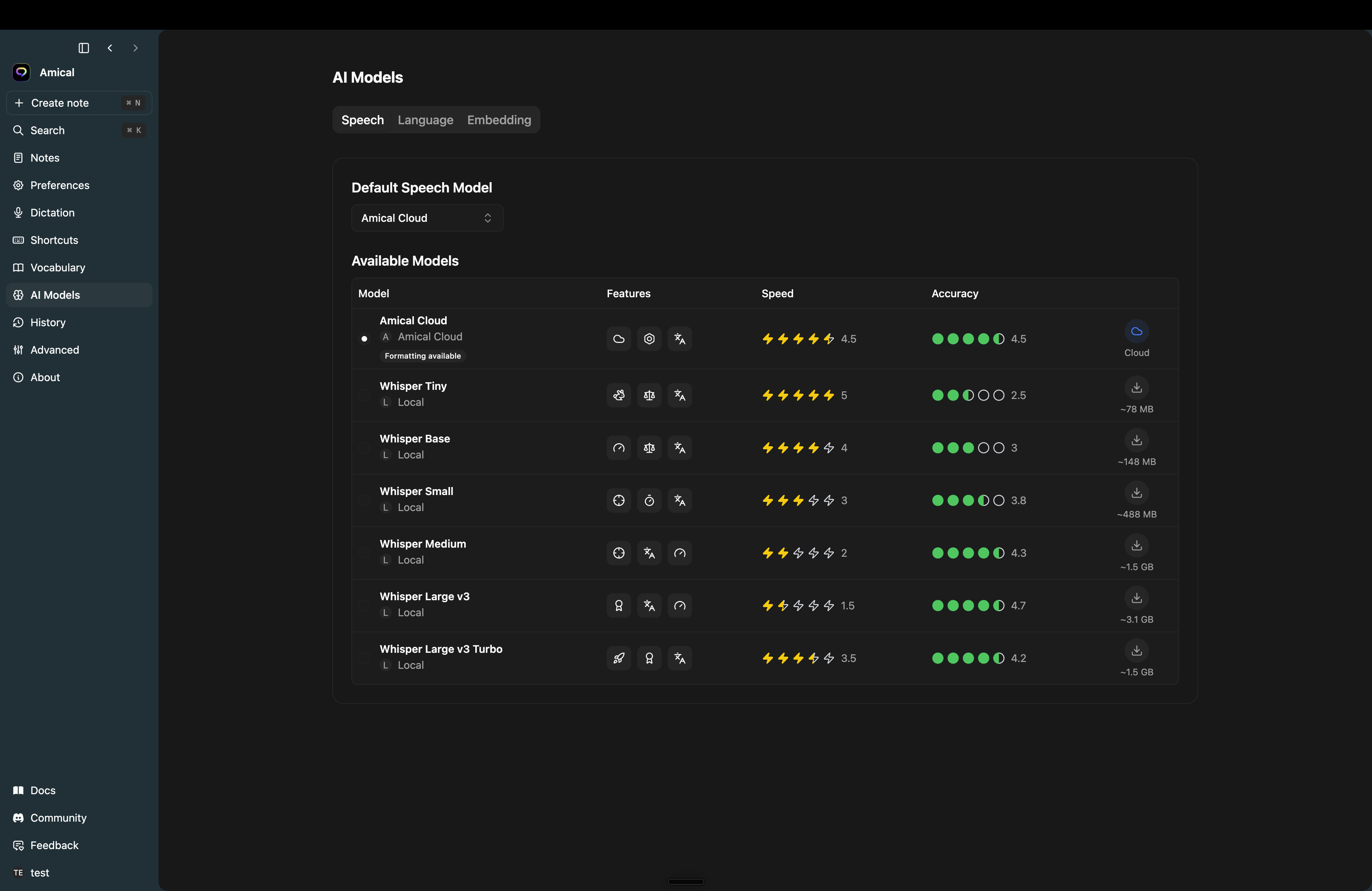Open Dictation settings

coord(80,213)
